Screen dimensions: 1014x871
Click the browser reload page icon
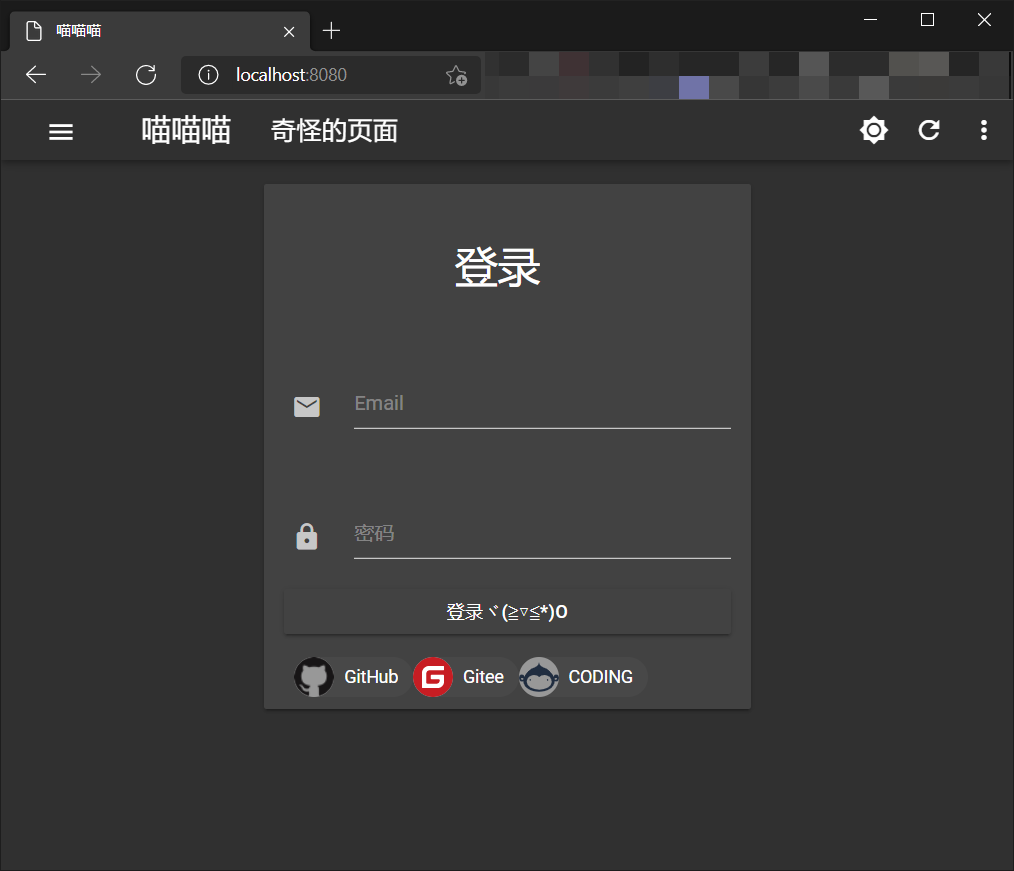click(145, 74)
